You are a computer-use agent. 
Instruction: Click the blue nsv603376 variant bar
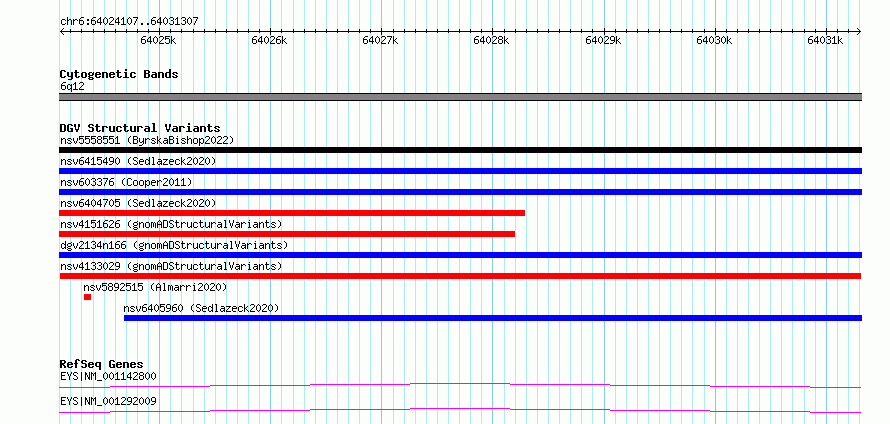point(460,192)
